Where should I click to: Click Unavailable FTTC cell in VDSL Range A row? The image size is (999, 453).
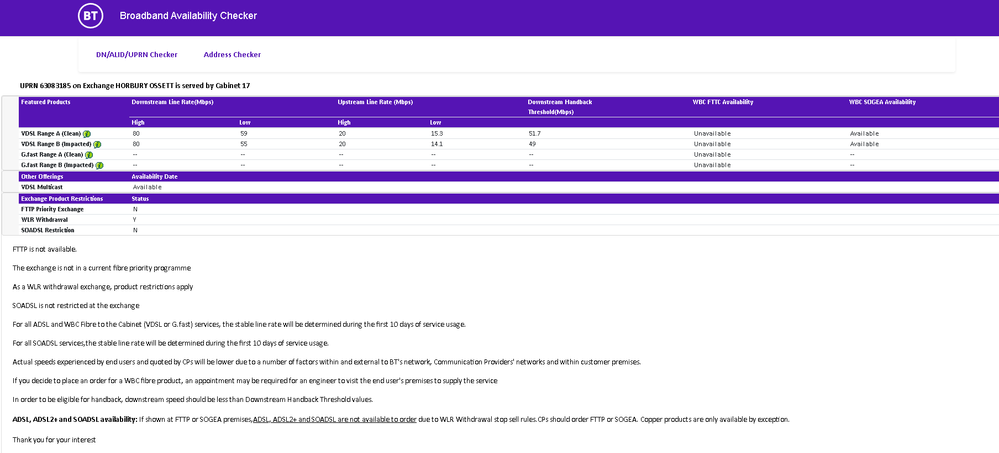(712, 134)
